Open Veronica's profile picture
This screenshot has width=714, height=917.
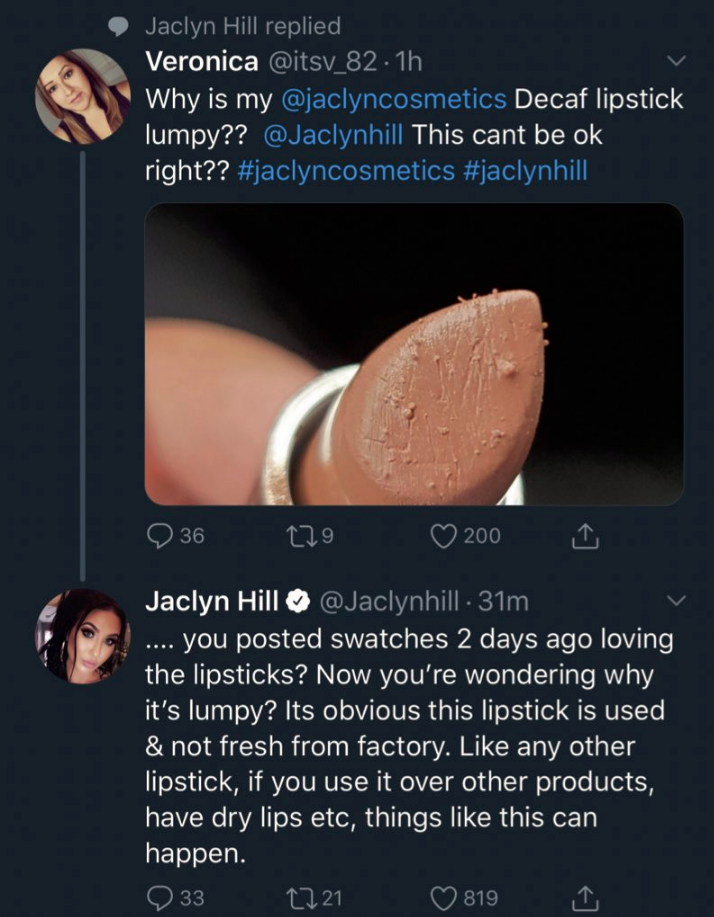coord(82,96)
